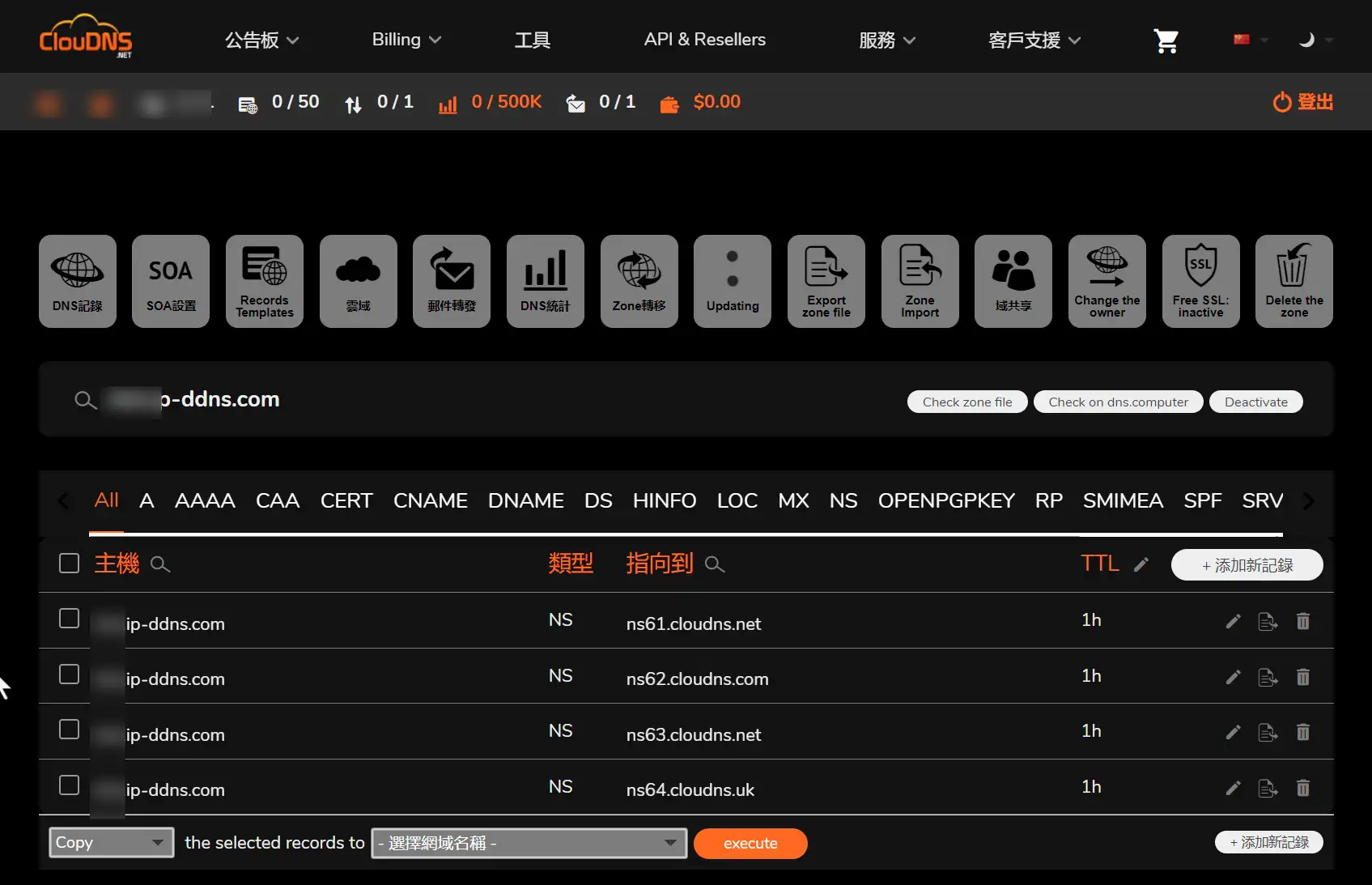Image resolution: width=1372 pixels, height=885 pixels.
Task: Click the 0 / 50 zones counter
Action: [x=278, y=102]
